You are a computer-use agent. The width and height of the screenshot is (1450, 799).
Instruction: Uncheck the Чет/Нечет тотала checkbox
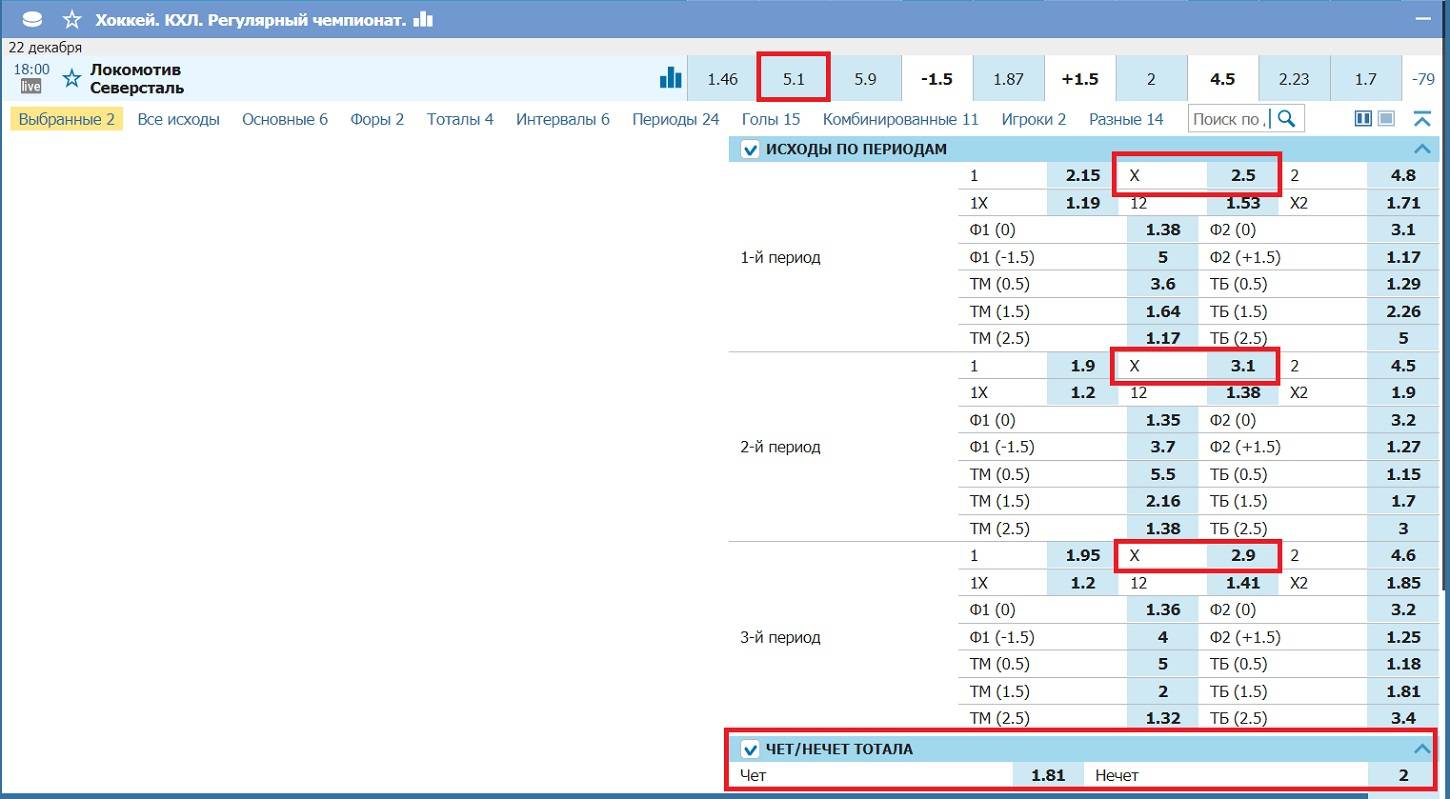pyautogui.click(x=750, y=749)
